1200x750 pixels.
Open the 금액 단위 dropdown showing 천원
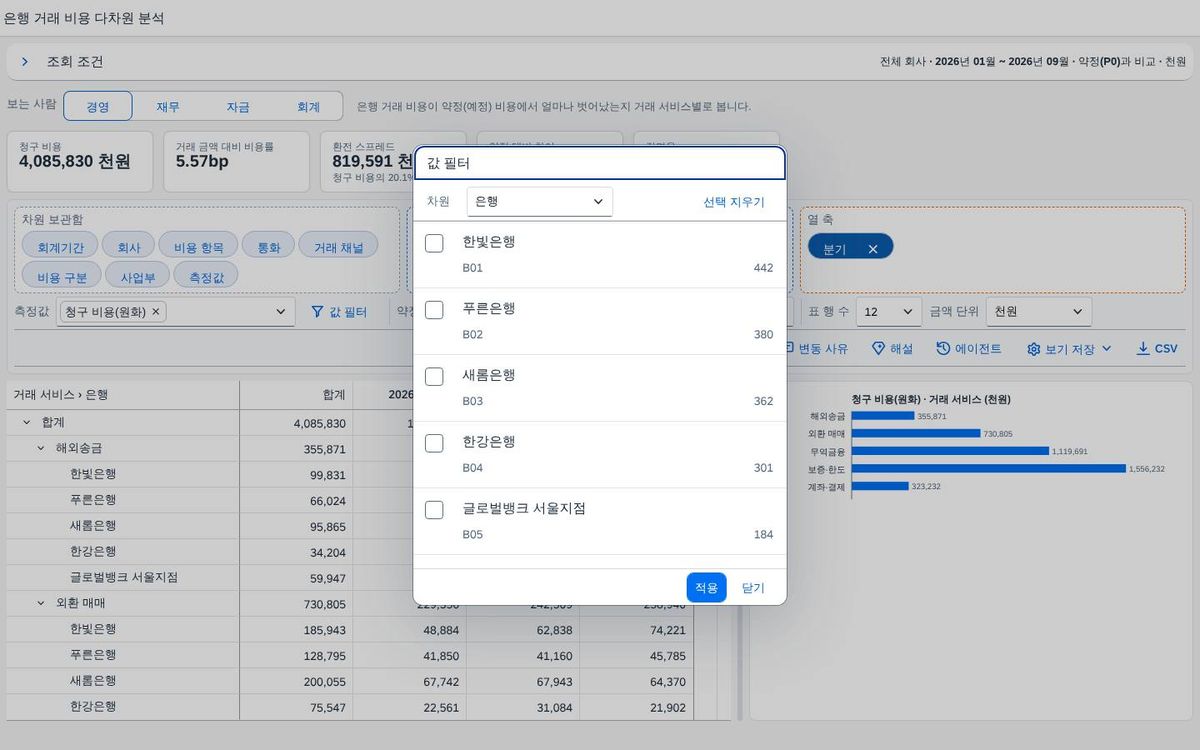pos(1038,312)
